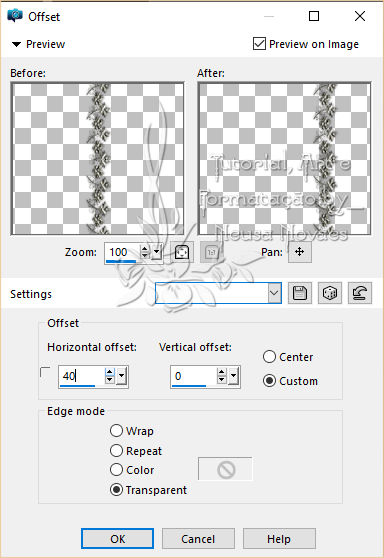Open Horizontal offset slider dropdown
The height and width of the screenshot is (558, 384).
122,376
